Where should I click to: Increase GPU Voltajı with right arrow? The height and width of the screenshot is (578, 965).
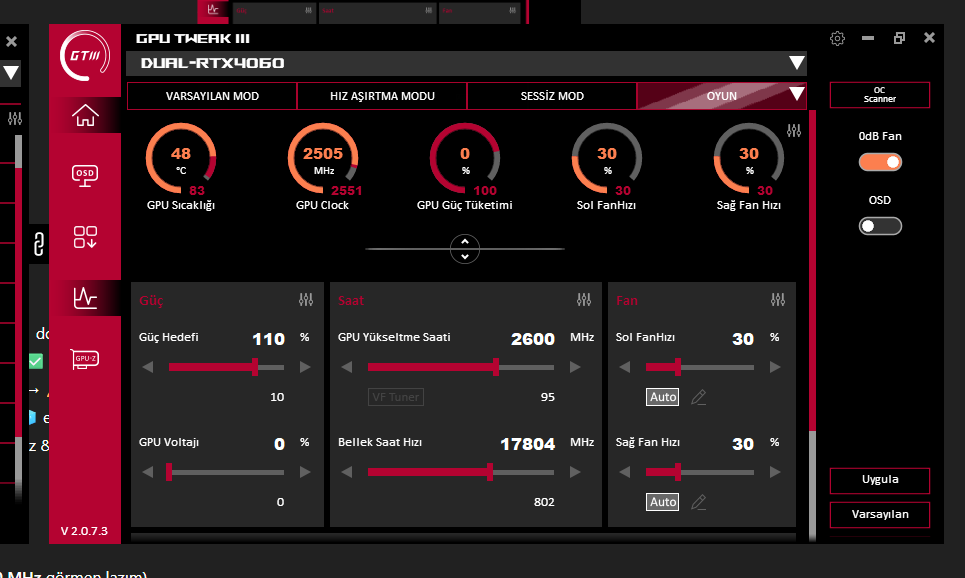click(305, 472)
